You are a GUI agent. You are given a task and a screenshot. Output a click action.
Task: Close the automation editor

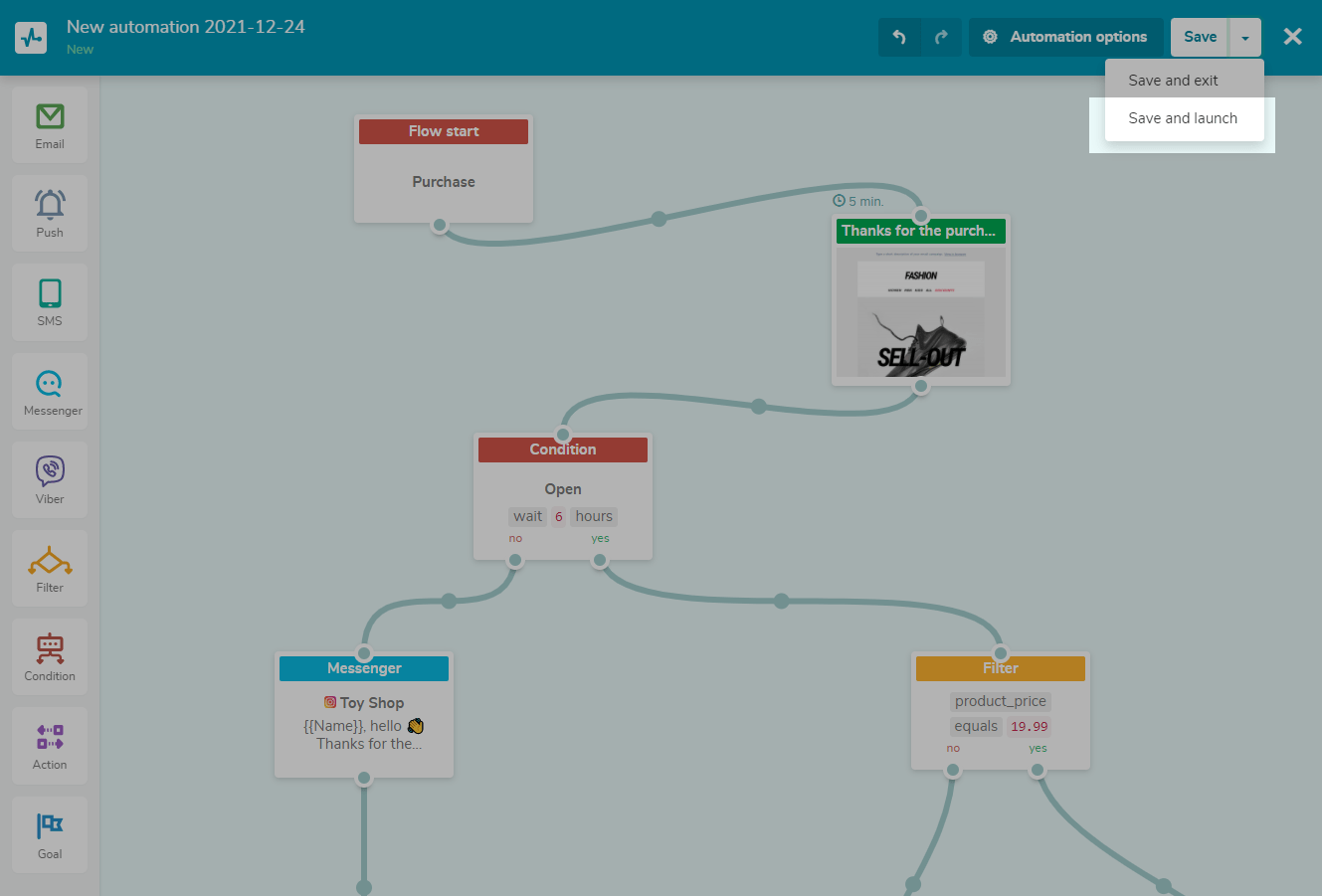pyautogui.click(x=1292, y=37)
